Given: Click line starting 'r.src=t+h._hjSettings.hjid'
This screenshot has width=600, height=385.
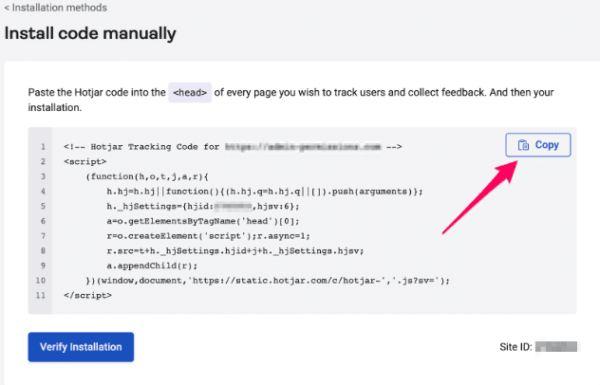Looking at the screenshot, I should coord(235,251).
